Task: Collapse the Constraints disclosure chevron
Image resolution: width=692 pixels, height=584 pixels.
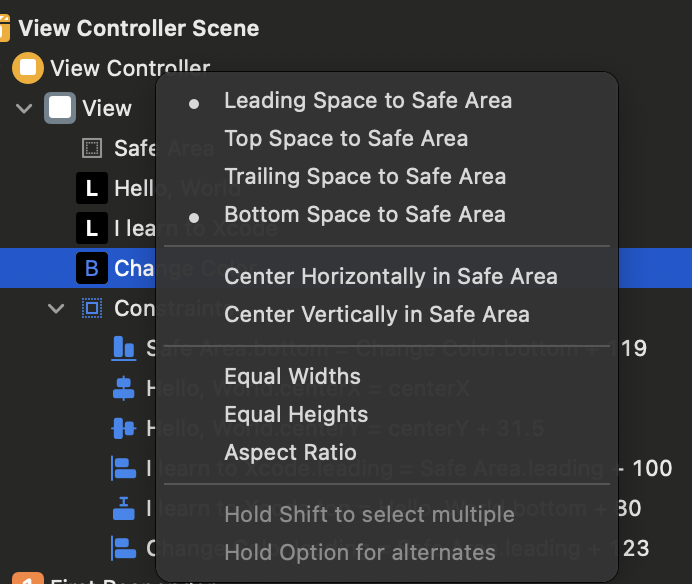Action: pos(57,308)
